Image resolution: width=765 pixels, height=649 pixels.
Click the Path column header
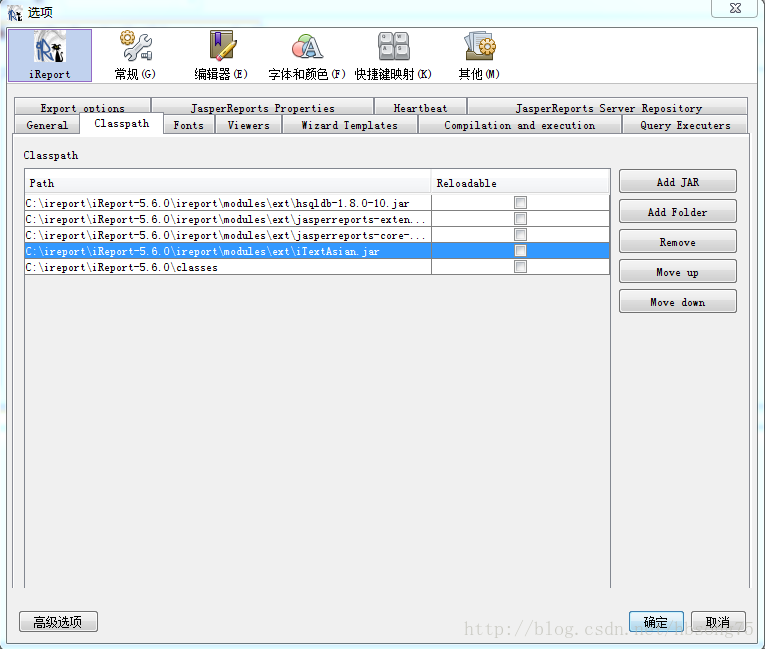[228, 183]
